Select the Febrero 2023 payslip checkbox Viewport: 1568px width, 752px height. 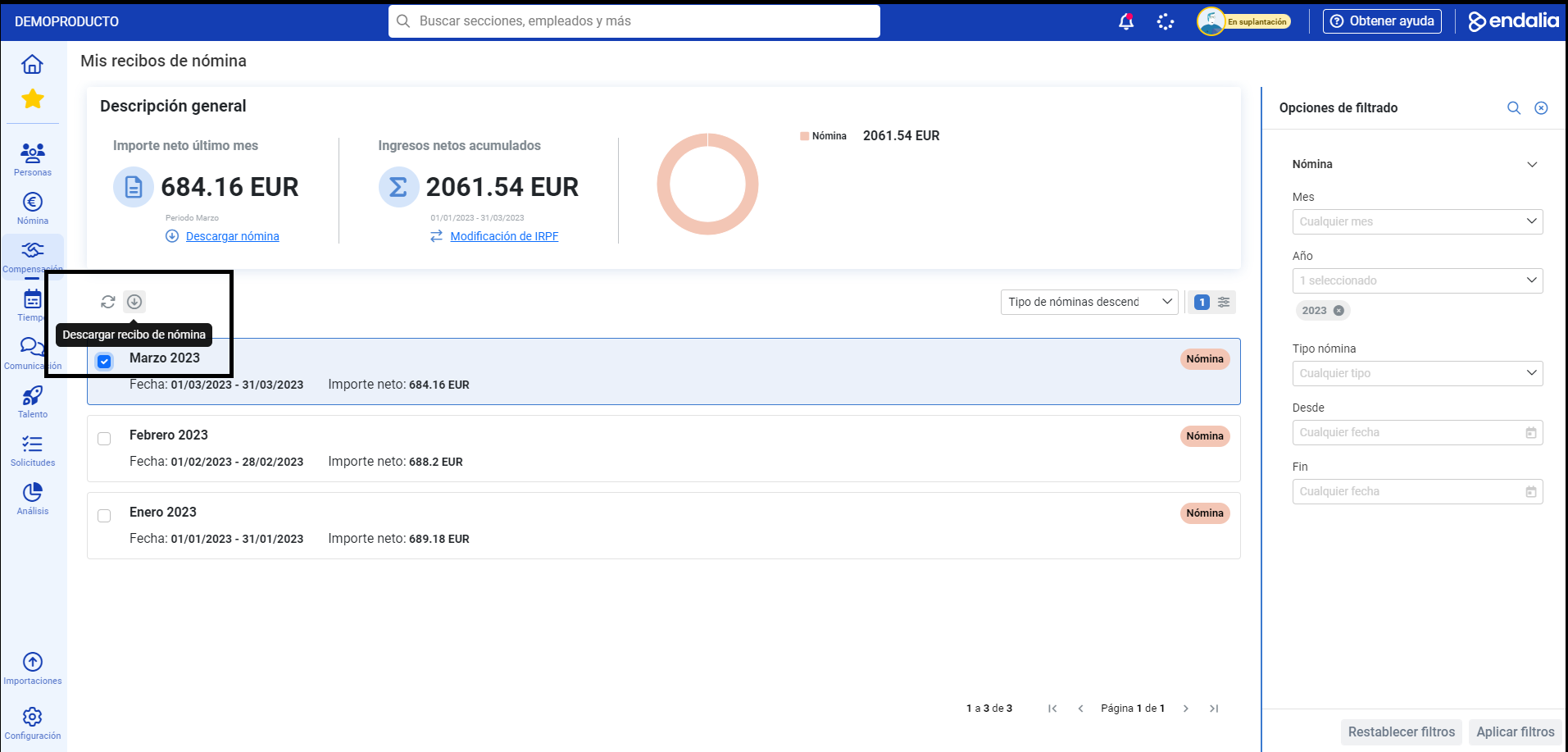pyautogui.click(x=104, y=439)
